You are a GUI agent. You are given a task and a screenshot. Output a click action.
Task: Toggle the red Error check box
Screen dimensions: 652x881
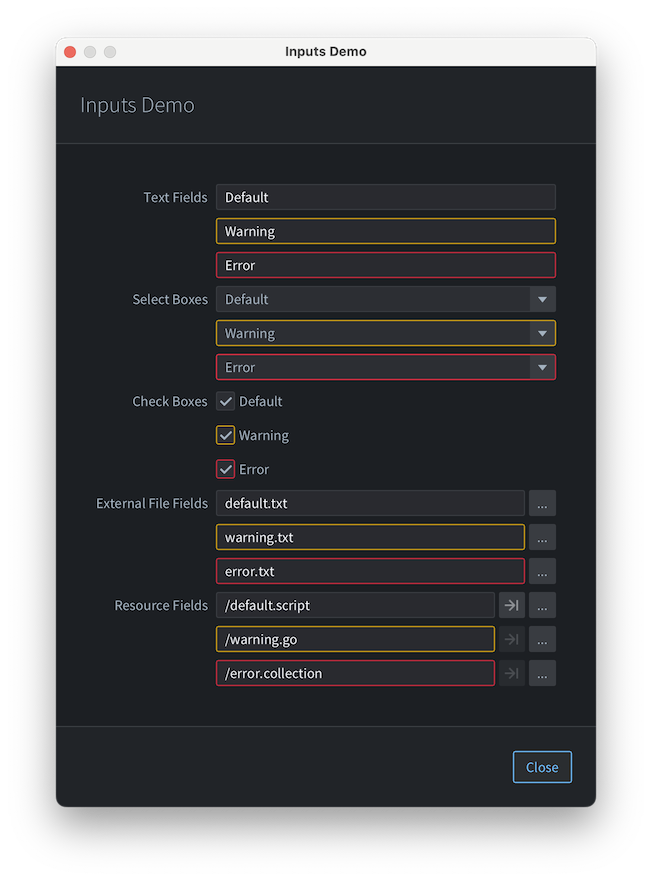(226, 469)
